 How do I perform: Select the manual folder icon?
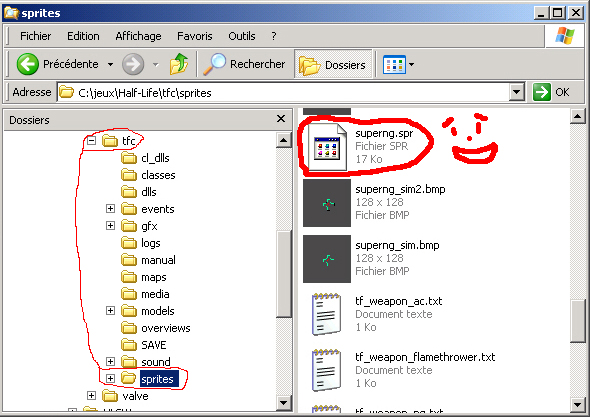[129, 260]
